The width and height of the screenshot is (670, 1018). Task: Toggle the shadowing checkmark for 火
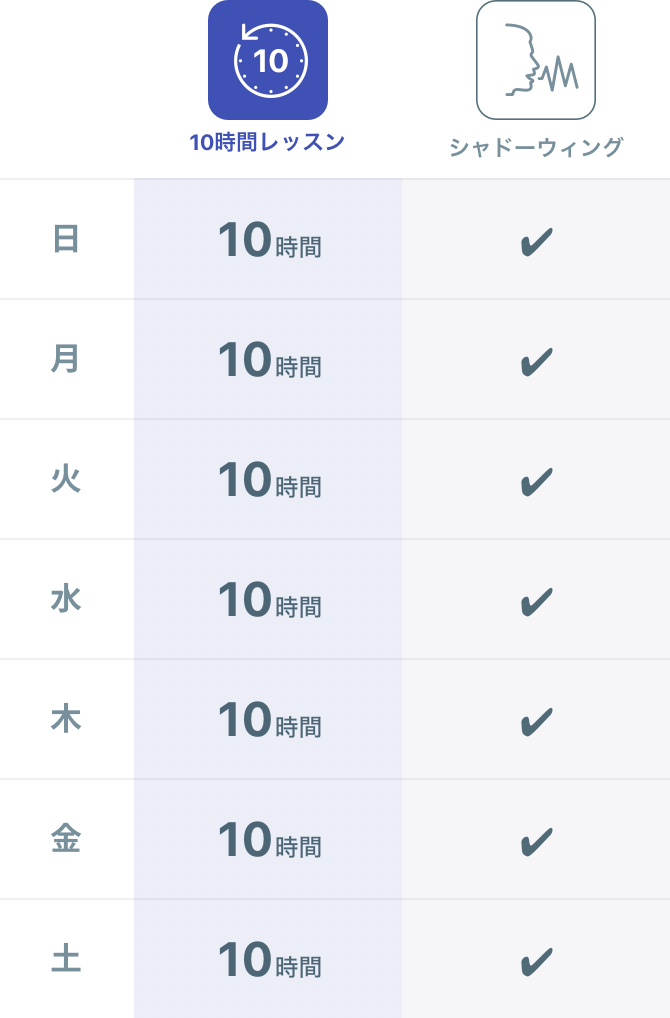(x=536, y=482)
